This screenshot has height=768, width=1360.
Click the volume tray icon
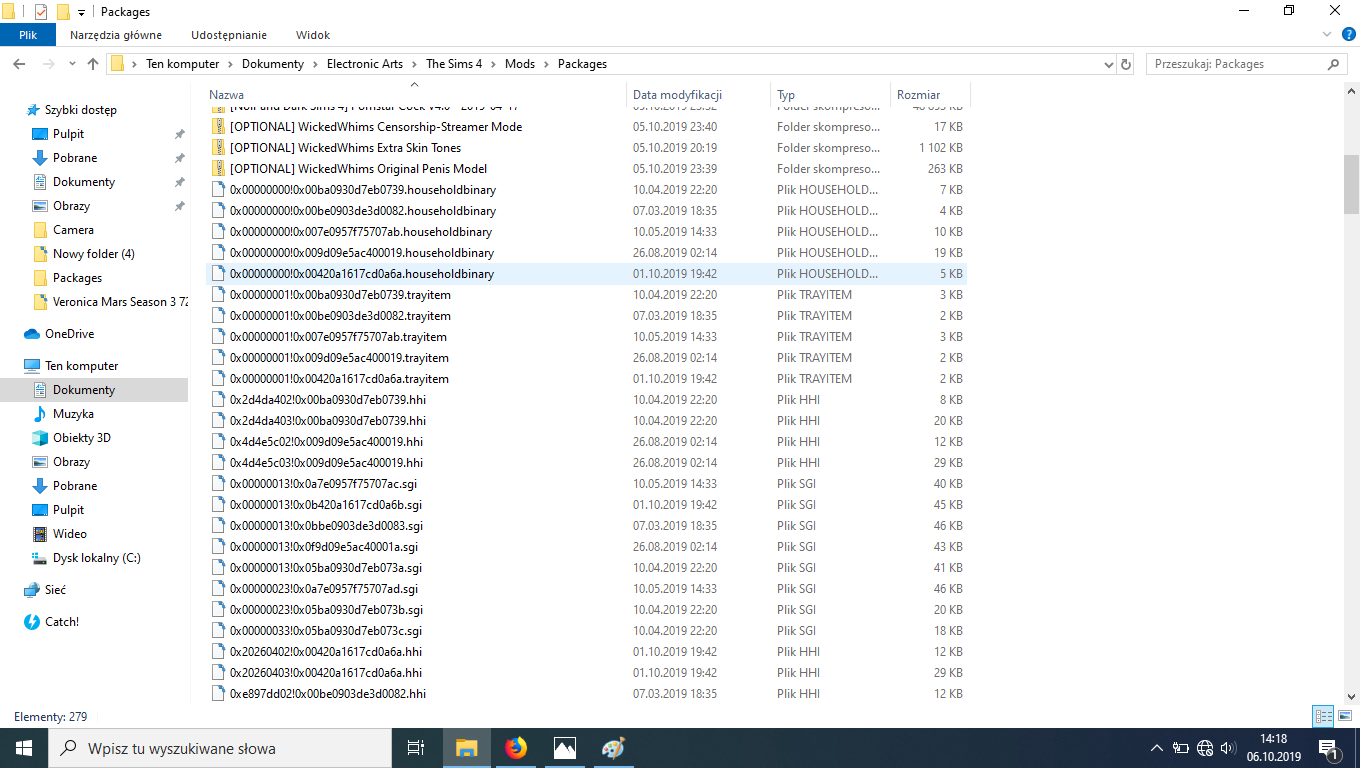[1227, 748]
